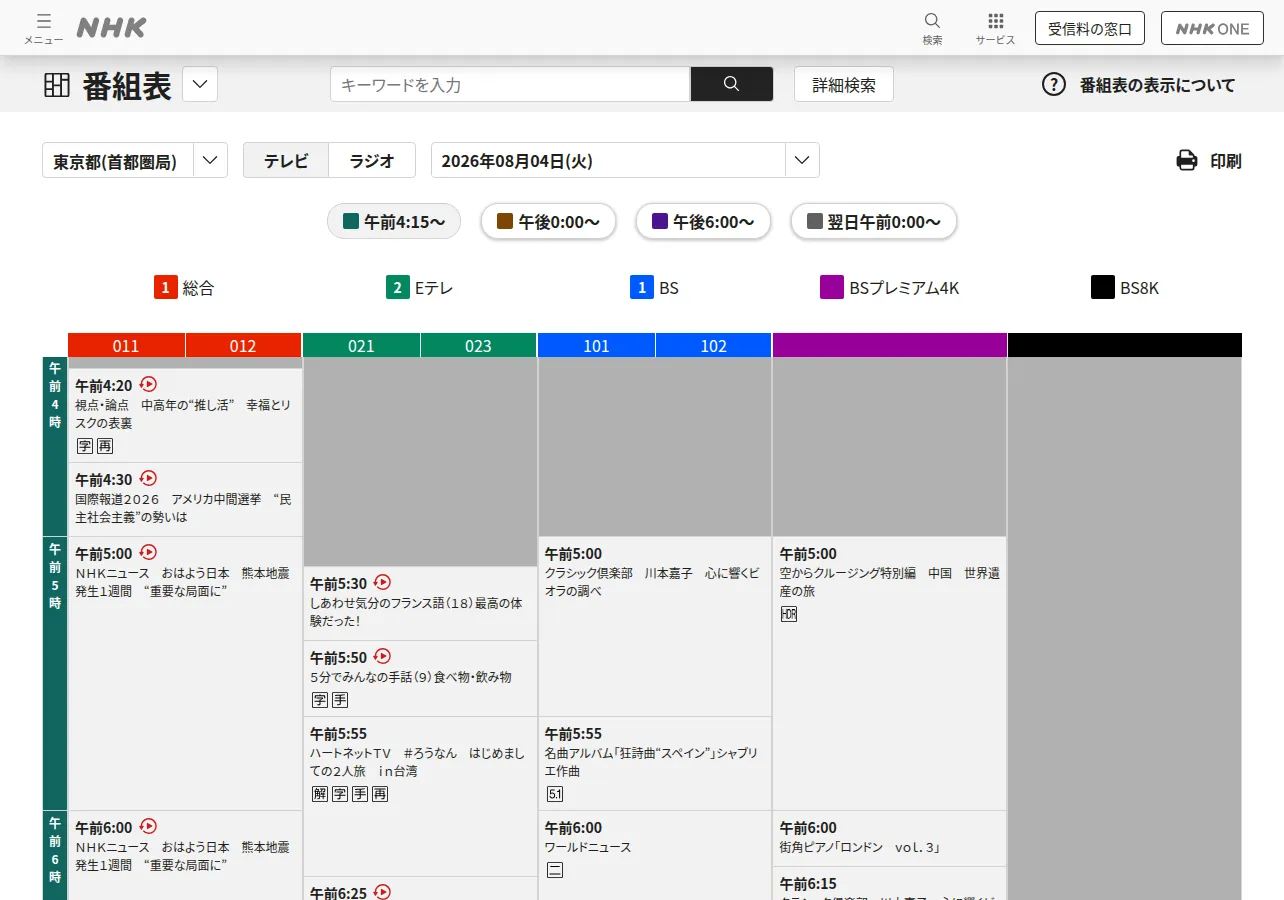Click the 手 sign-language badge under 5分でみんなの手話
Screen dimensions: 1284x900
pos(340,700)
